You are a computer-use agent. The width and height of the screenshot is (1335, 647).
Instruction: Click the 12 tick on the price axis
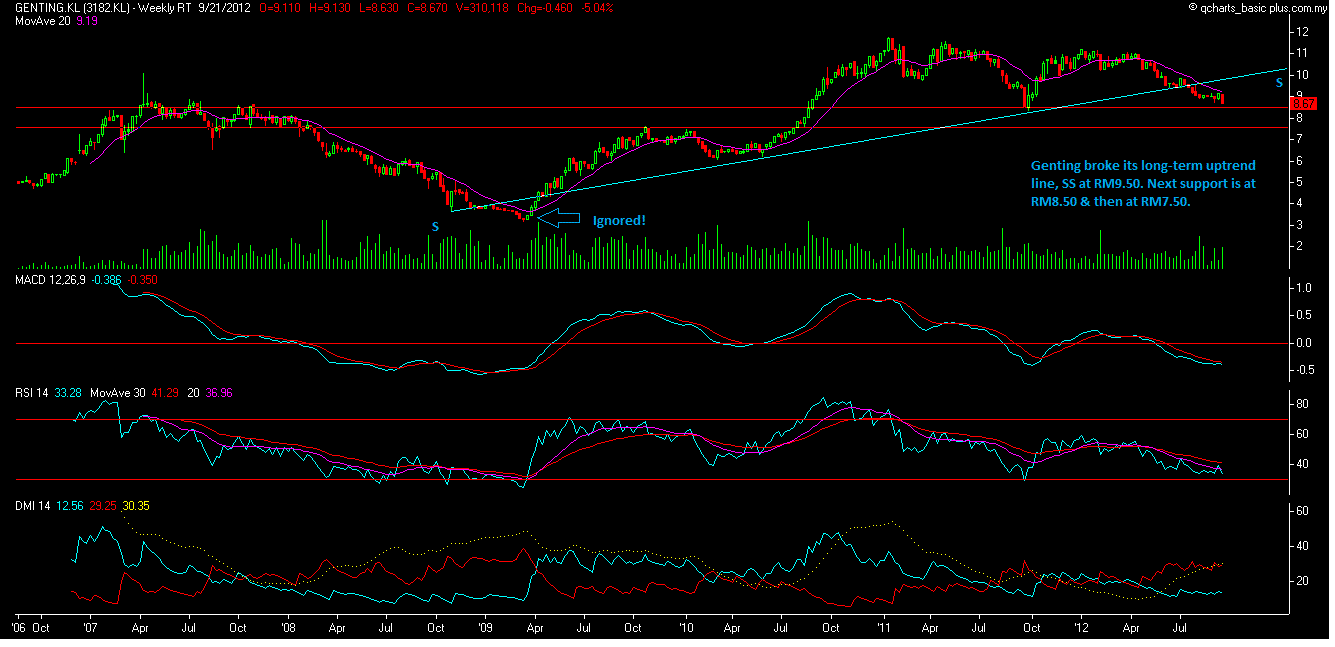pos(1304,32)
